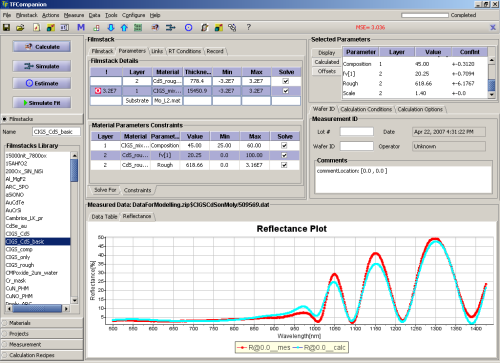Open the Filmstack menu
Screen dimensions: 500x363
coord(27,15)
